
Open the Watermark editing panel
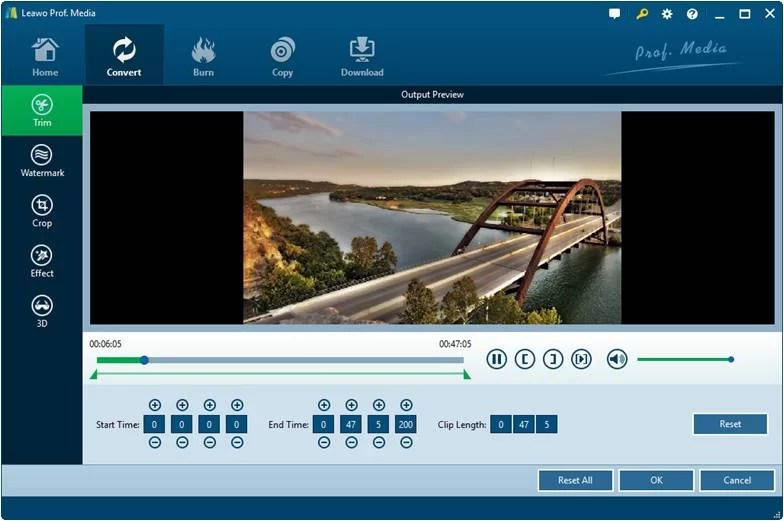42,161
